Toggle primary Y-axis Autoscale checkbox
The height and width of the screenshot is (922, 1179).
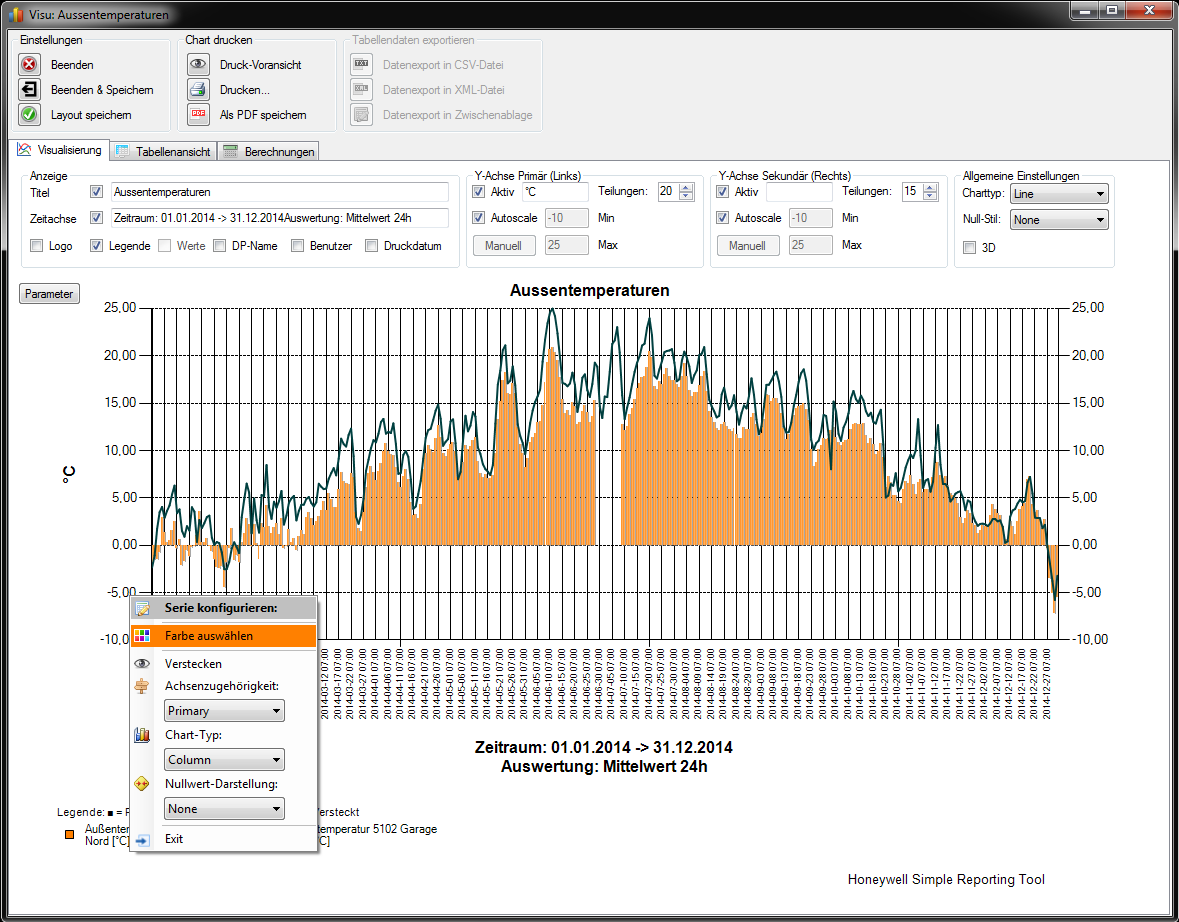pyautogui.click(x=478, y=218)
